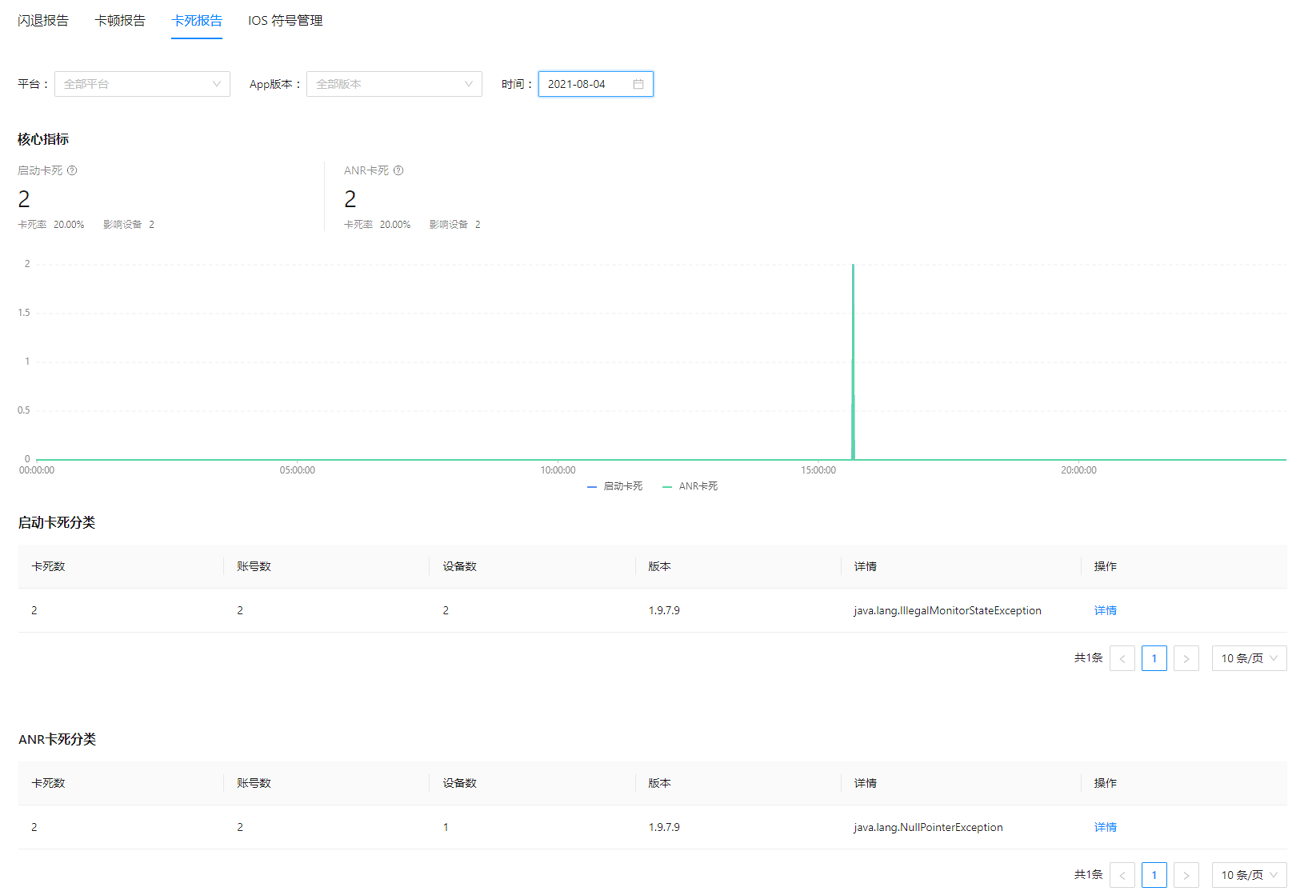Open 详情 link for IllegalMonitorStateException row
The width and height of the screenshot is (1296, 895).
point(1105,610)
